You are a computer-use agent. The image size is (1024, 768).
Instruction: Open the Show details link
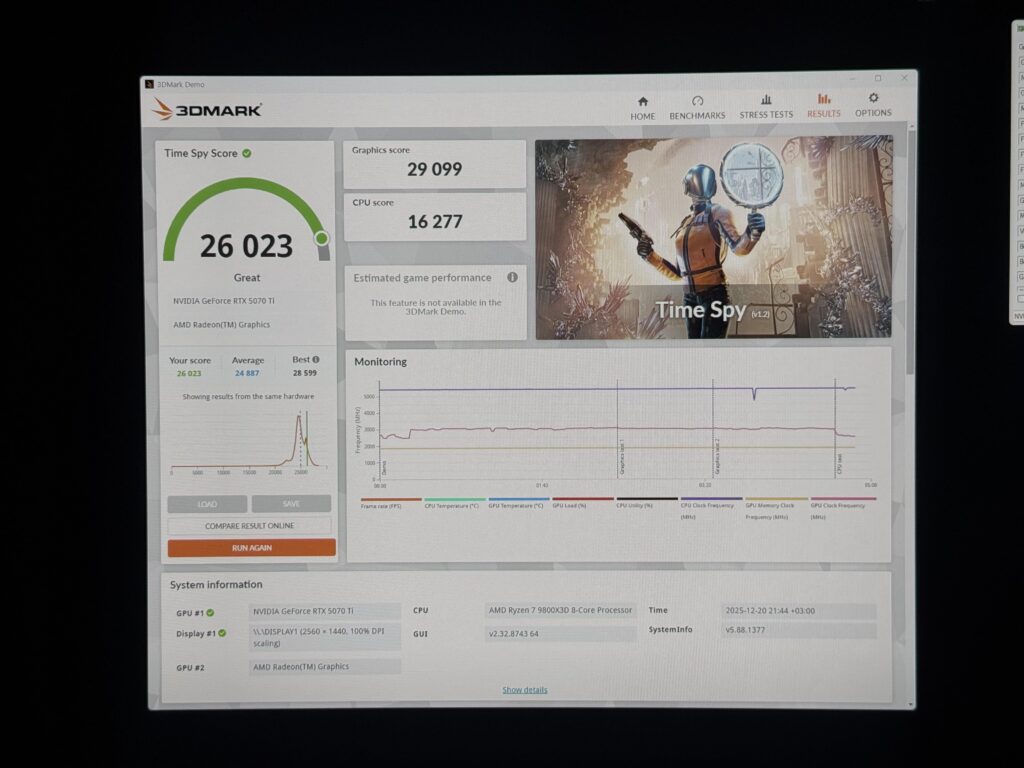click(x=525, y=690)
